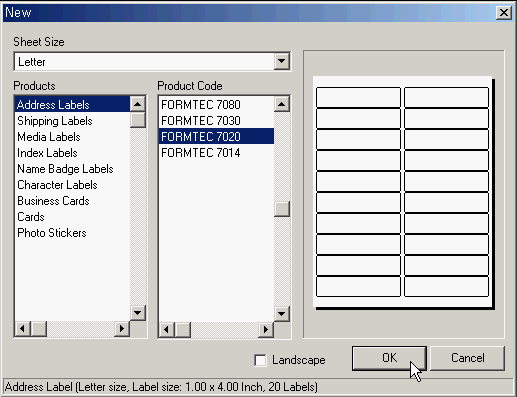
Task: Open the Sheet Size dropdown arrow
Action: [x=281, y=61]
